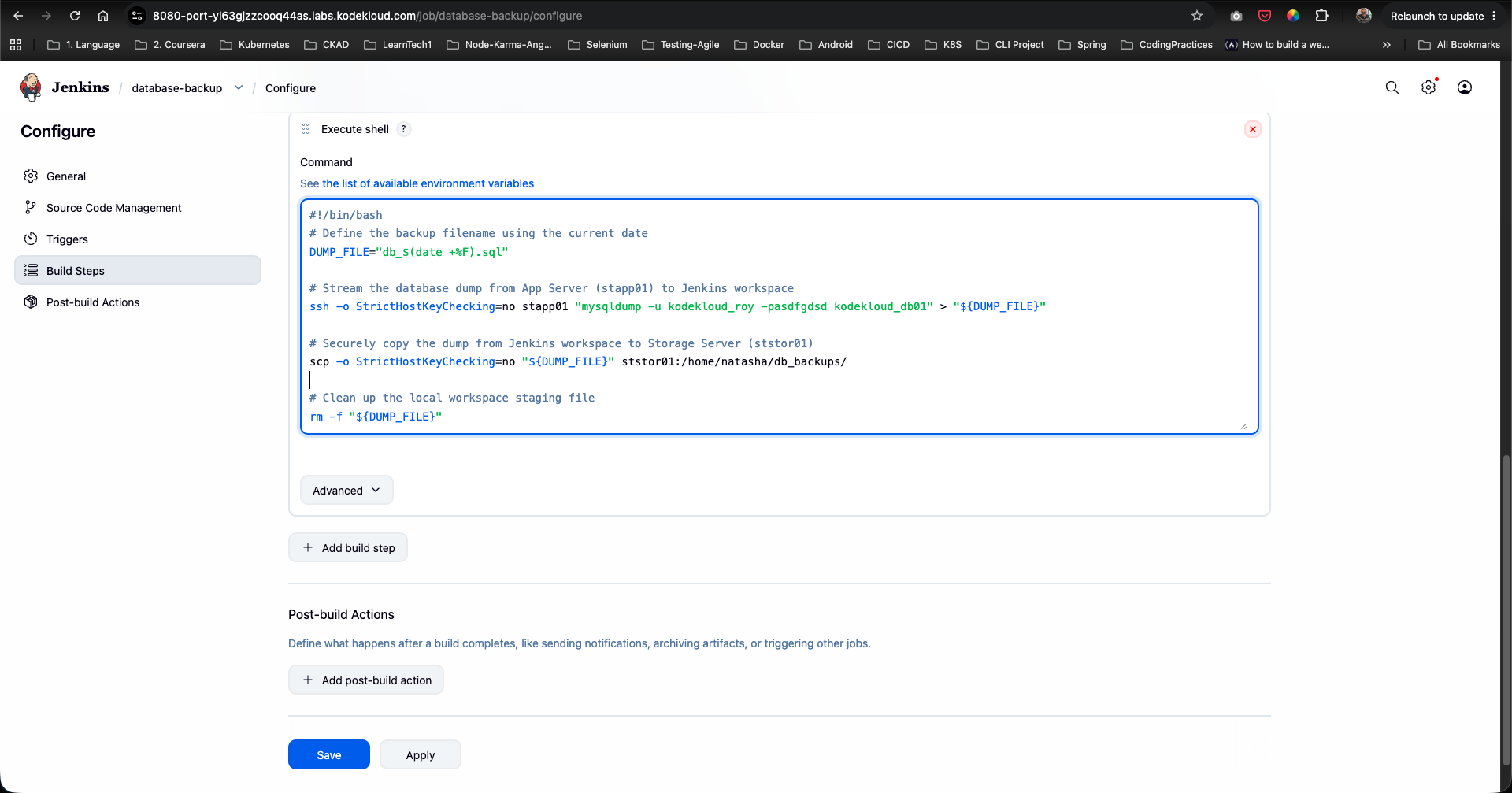
Task: Open Manage Jenkins gear icon
Action: pos(1429,87)
